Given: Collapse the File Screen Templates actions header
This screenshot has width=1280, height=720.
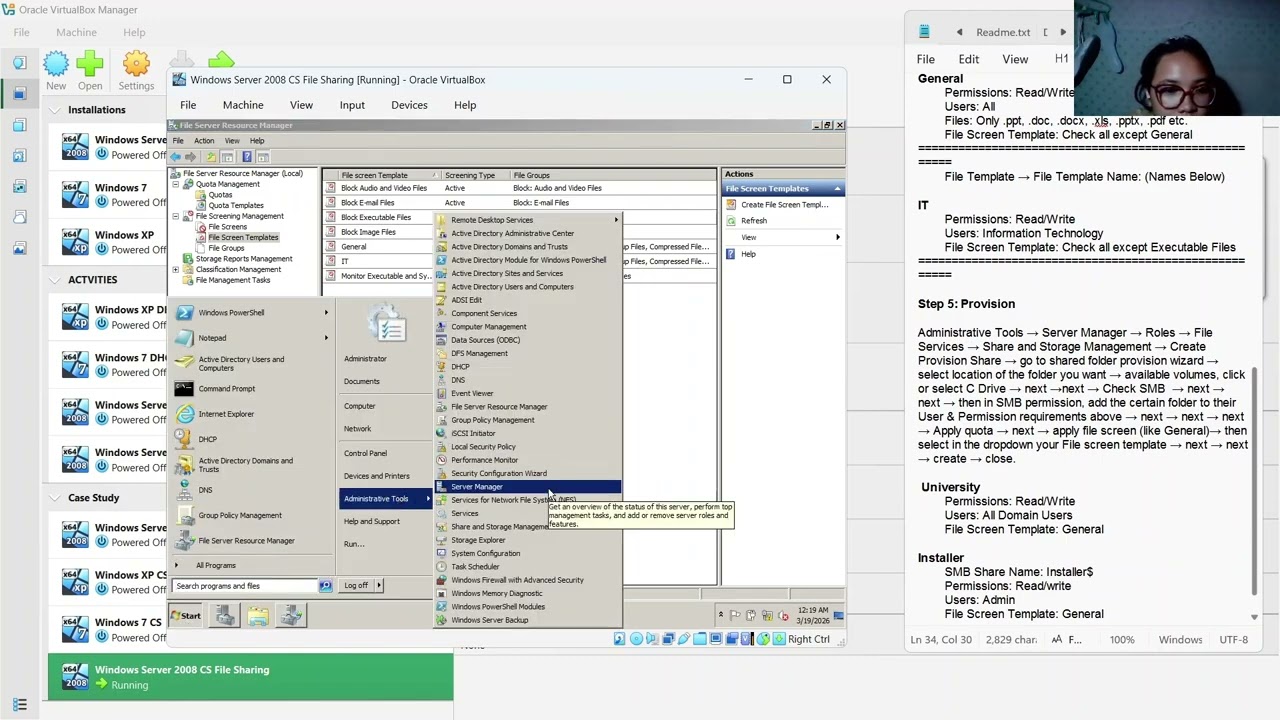Looking at the screenshot, I should 836,189.
